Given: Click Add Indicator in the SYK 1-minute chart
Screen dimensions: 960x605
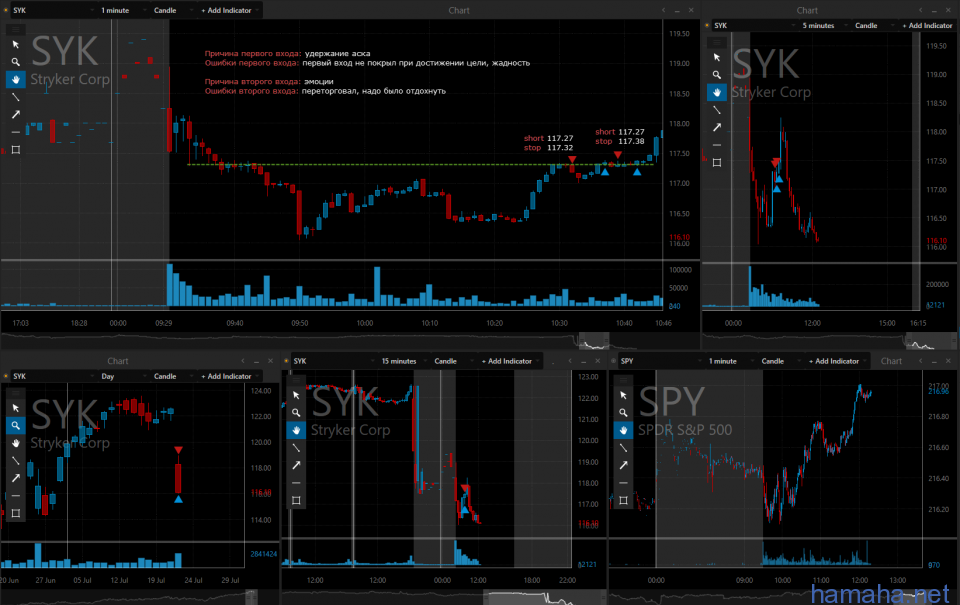Looking at the screenshot, I should tap(230, 10).
